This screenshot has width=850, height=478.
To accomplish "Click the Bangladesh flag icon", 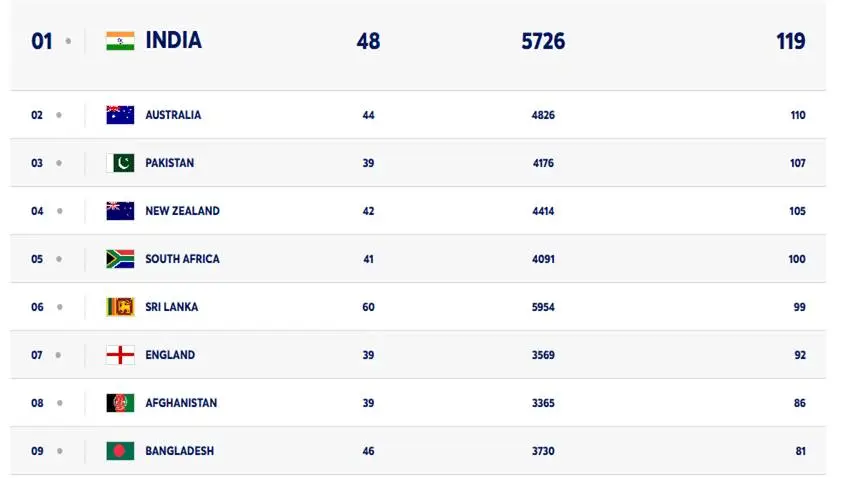I will click(120, 451).
